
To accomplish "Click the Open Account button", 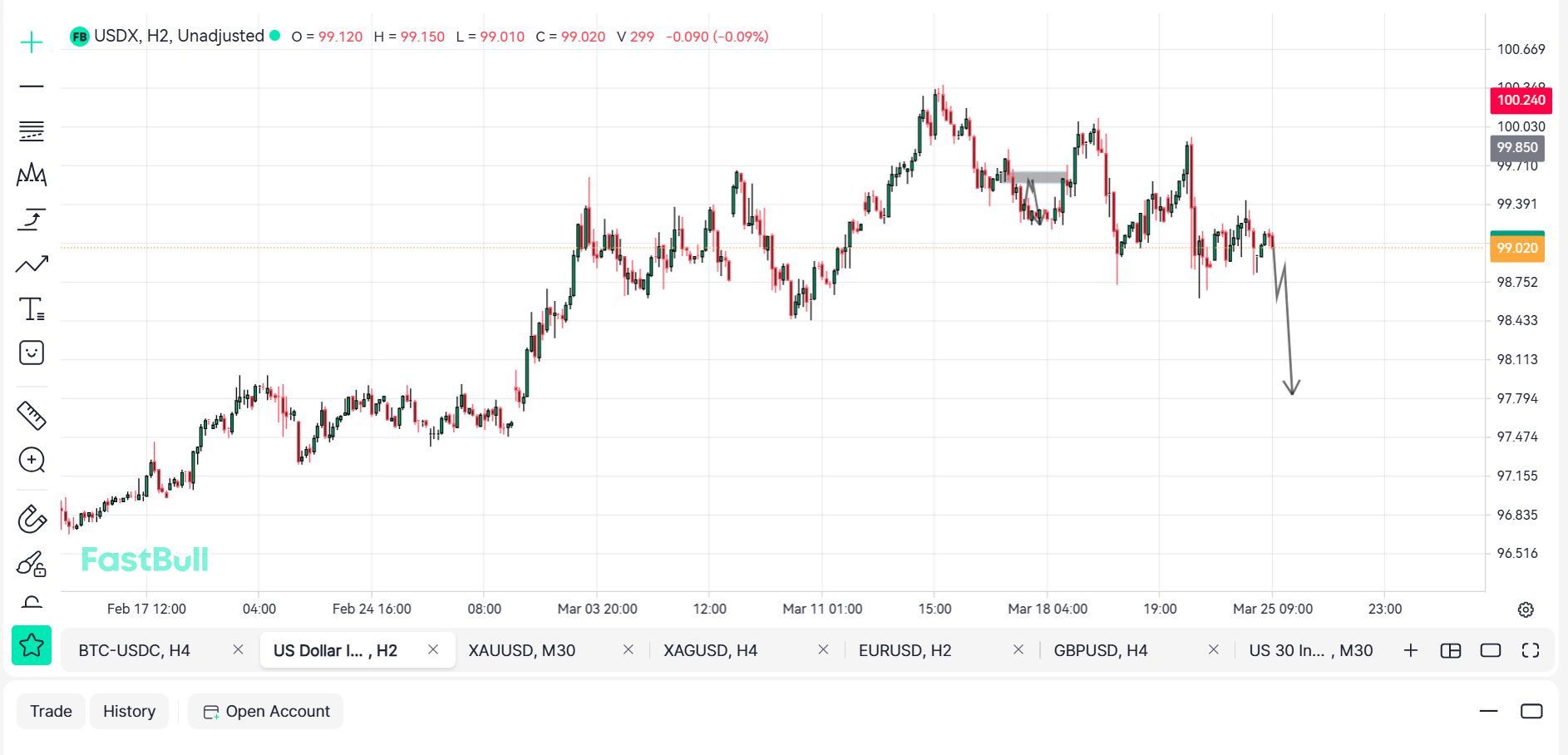I will (x=266, y=711).
